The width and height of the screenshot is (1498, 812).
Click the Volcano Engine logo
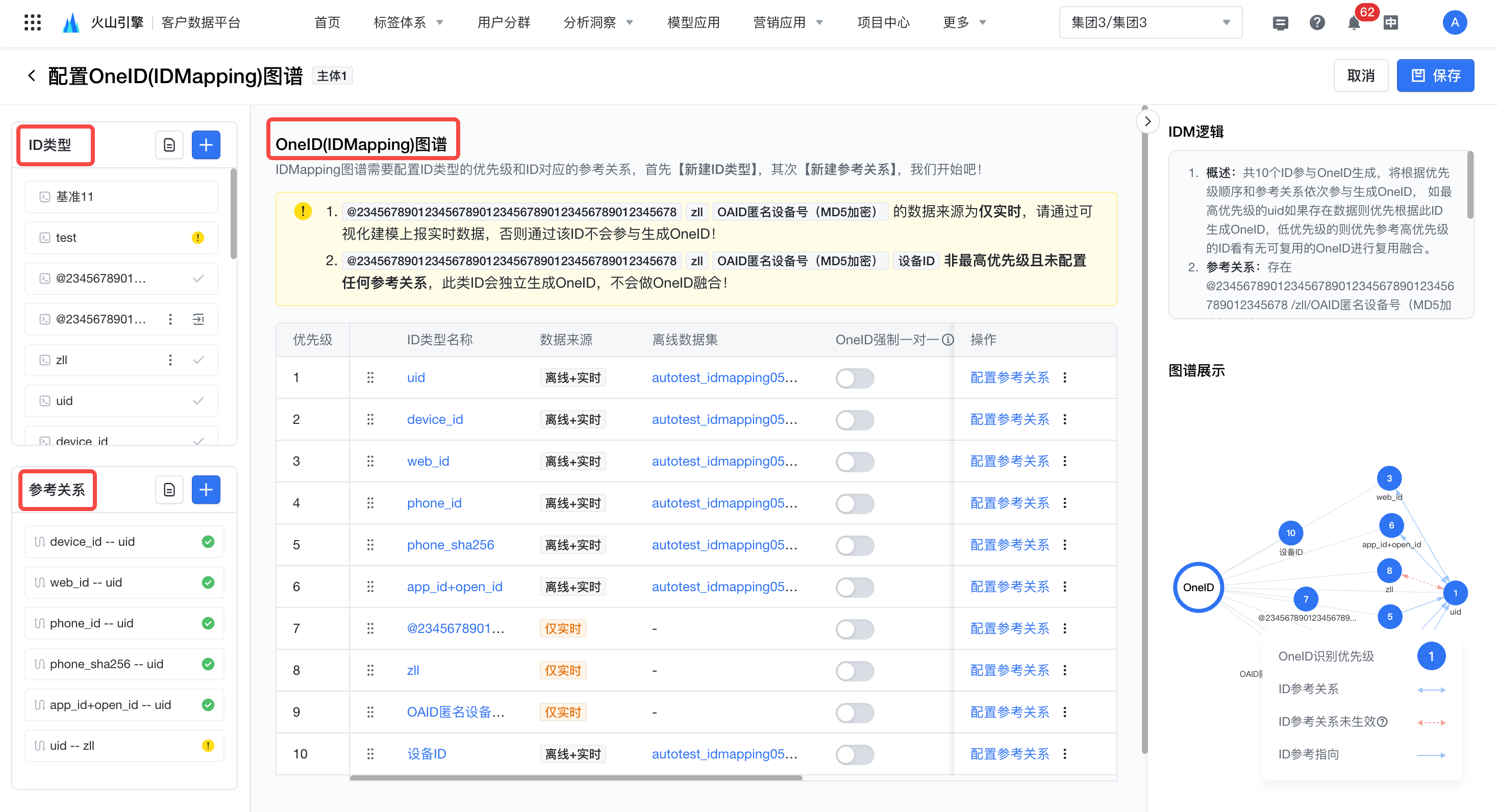tap(71, 22)
